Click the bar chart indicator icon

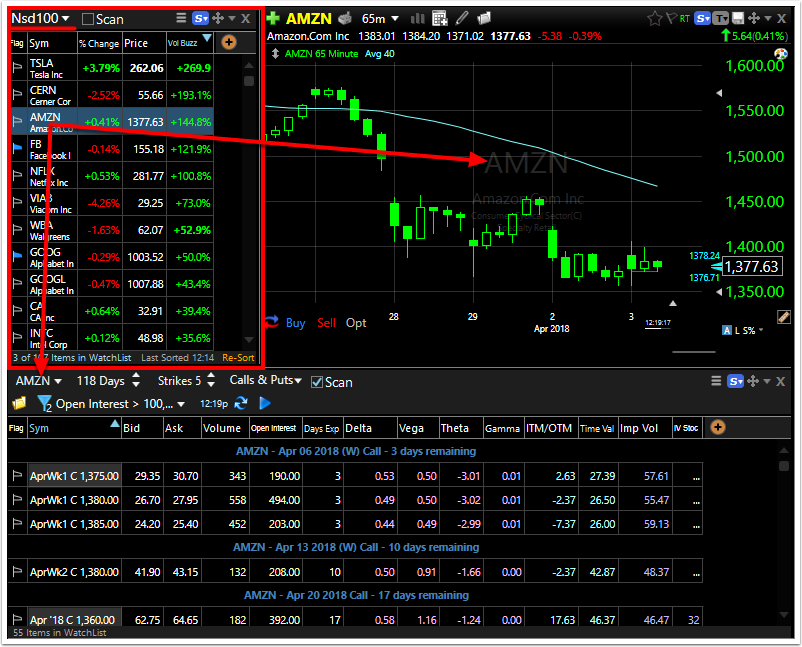[418, 19]
